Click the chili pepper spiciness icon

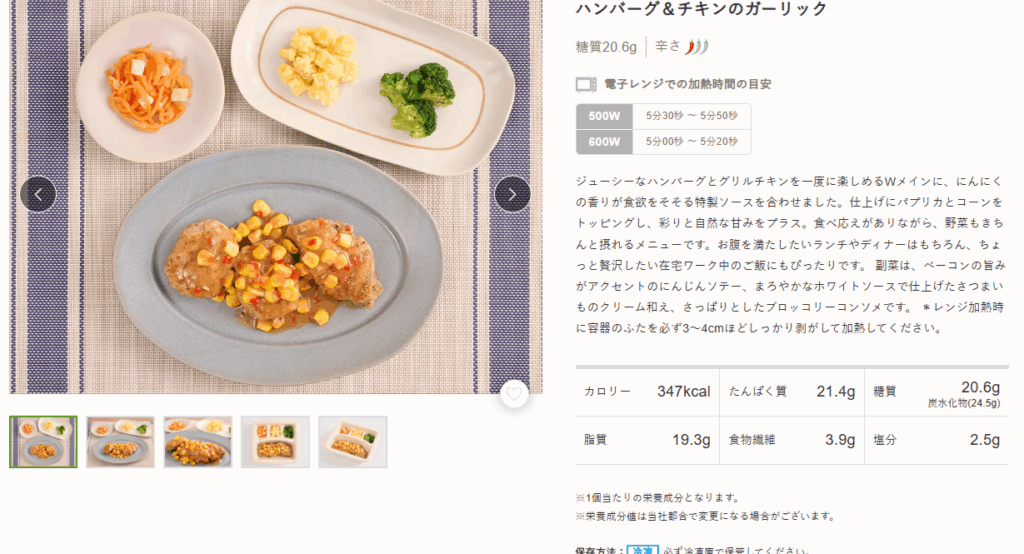click(x=696, y=47)
